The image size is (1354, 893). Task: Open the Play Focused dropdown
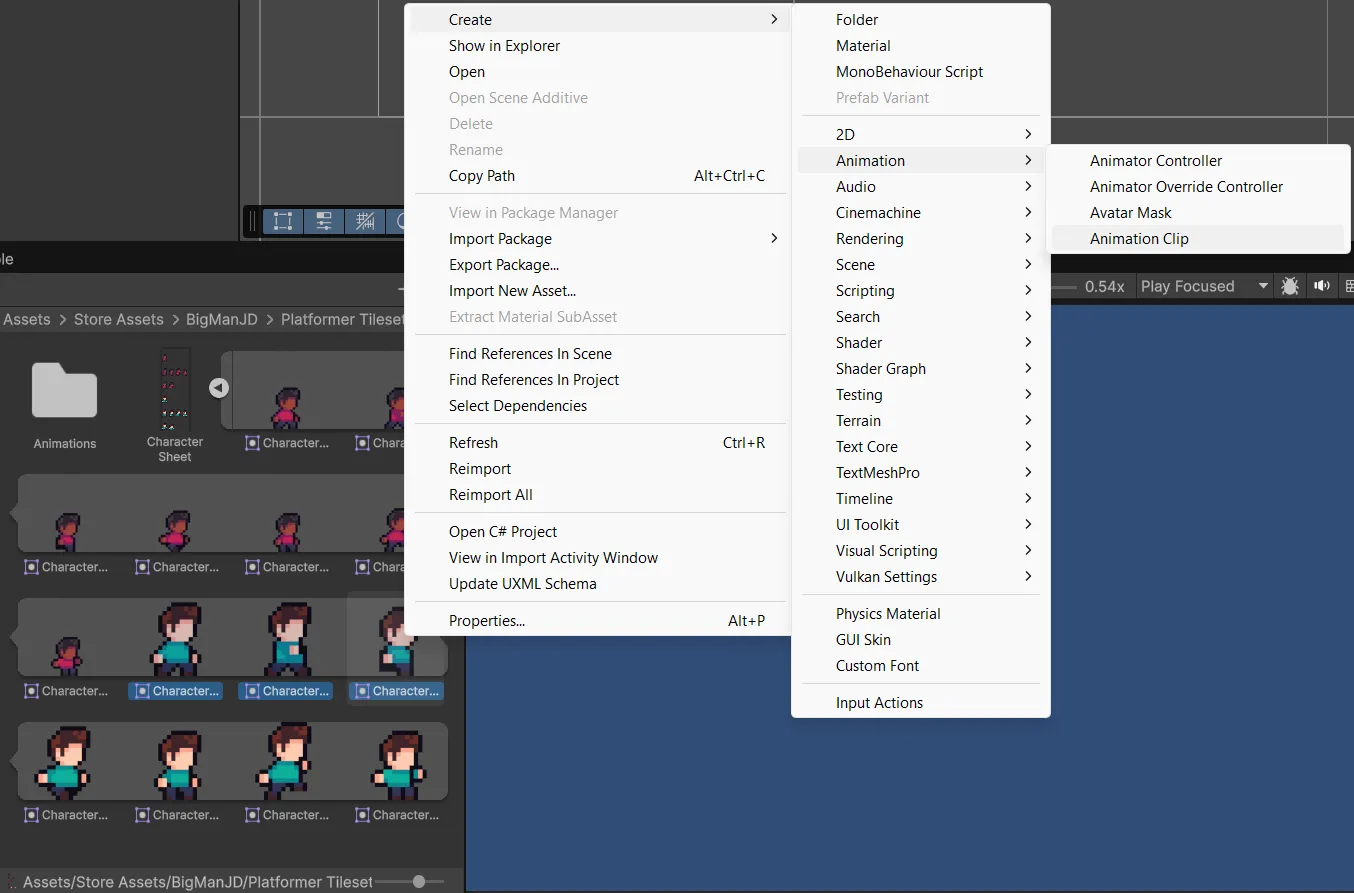click(1204, 286)
